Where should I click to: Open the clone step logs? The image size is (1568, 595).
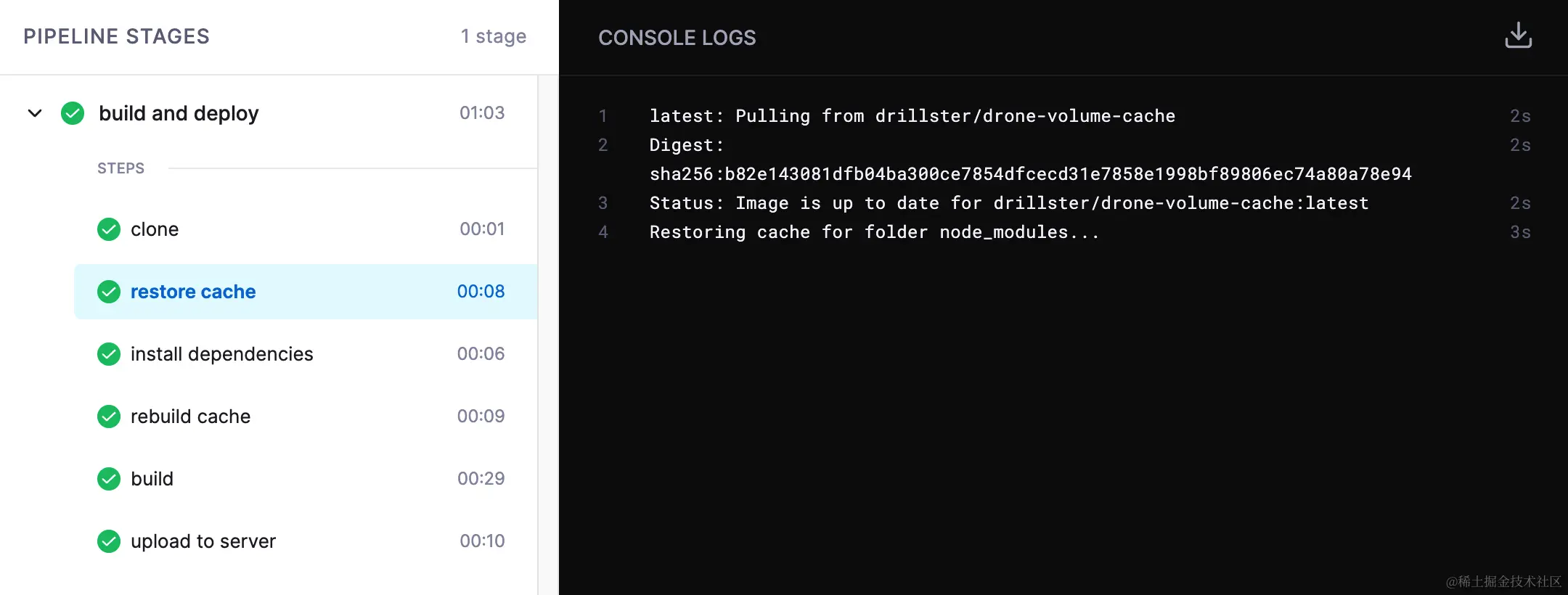(306, 229)
